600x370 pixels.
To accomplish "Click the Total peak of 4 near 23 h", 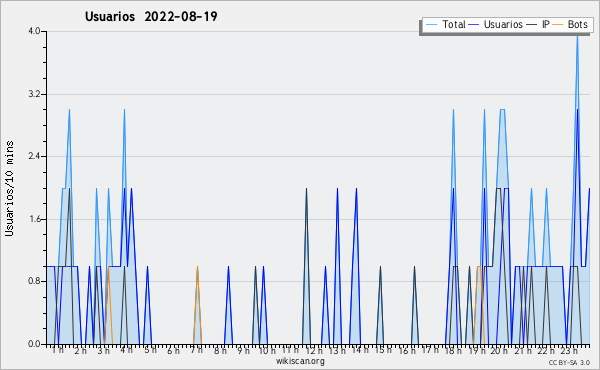I will (577, 37).
